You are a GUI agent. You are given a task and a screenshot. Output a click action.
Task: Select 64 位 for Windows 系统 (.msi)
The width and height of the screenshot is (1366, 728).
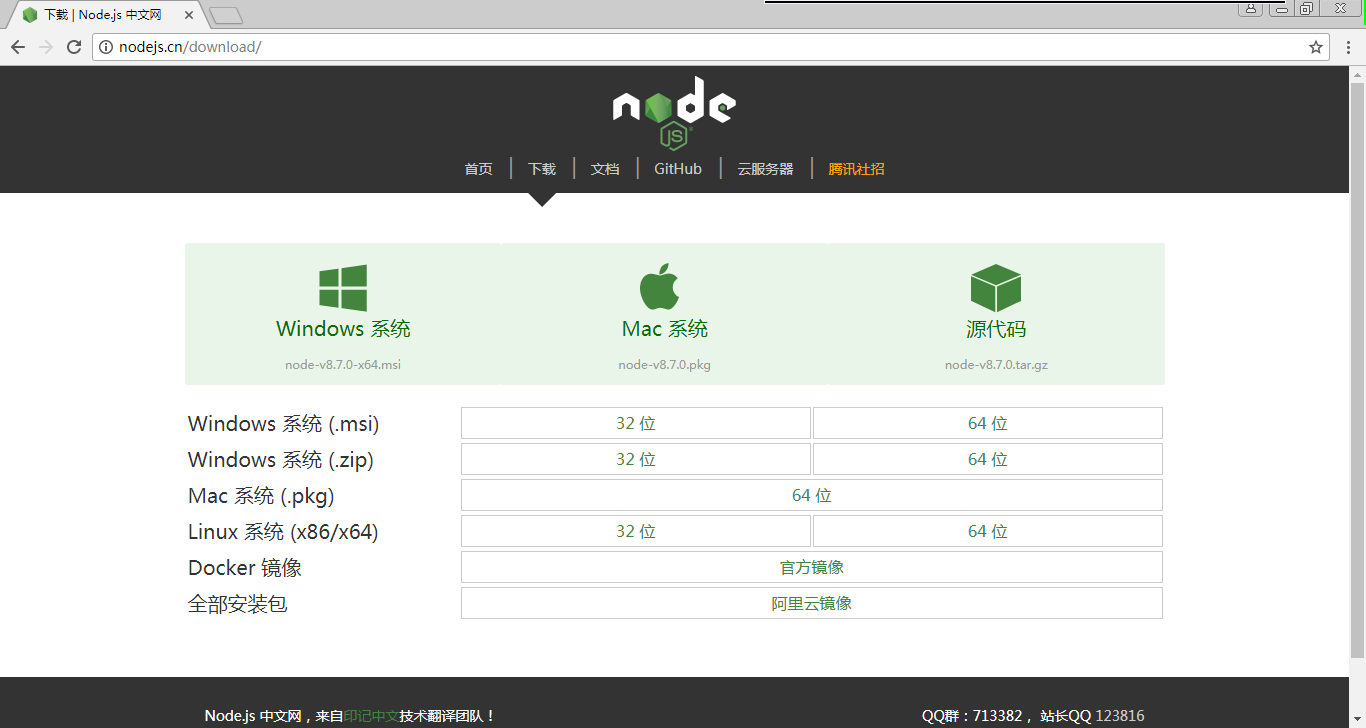click(988, 423)
